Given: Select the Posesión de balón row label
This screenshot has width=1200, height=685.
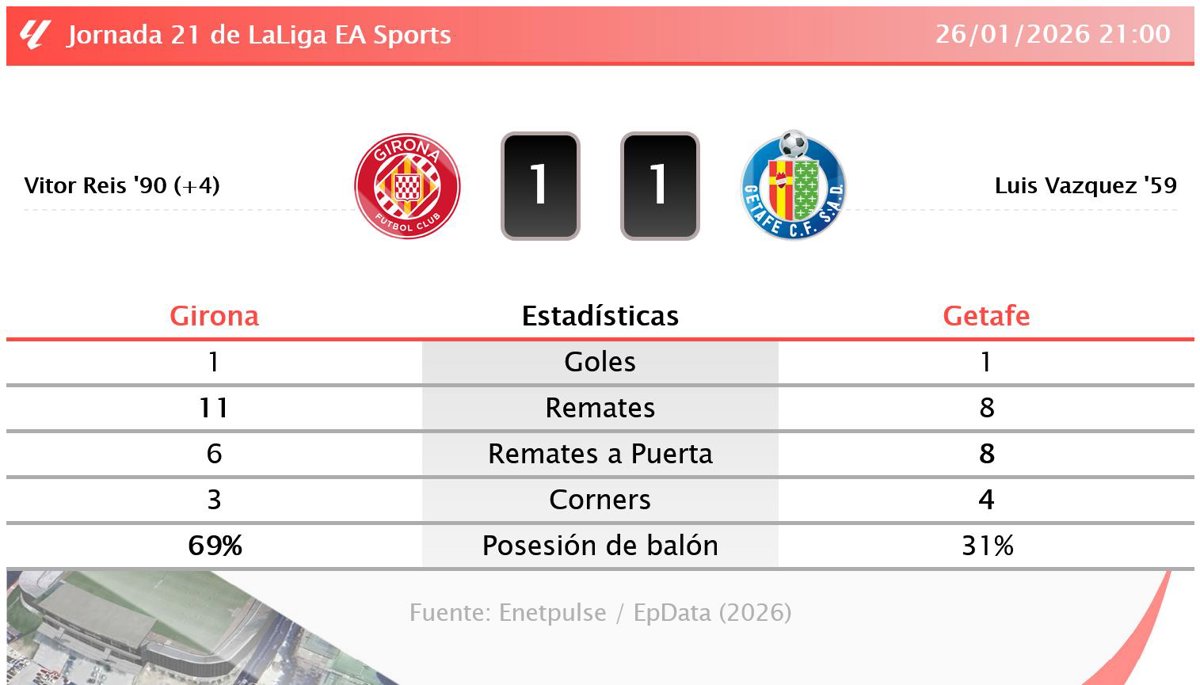Looking at the screenshot, I should tap(600, 546).
